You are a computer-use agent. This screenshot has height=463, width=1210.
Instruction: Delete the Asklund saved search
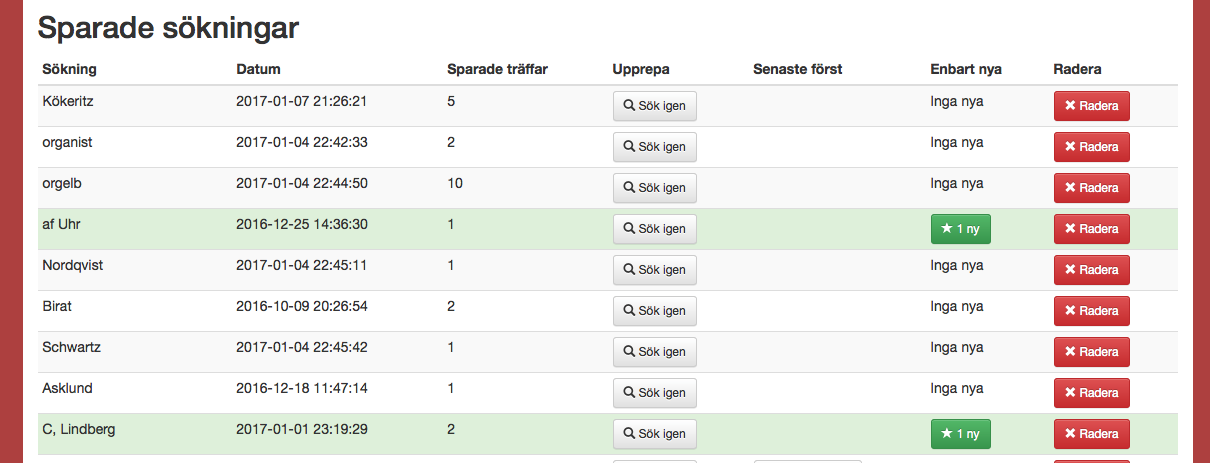[x=1091, y=393]
